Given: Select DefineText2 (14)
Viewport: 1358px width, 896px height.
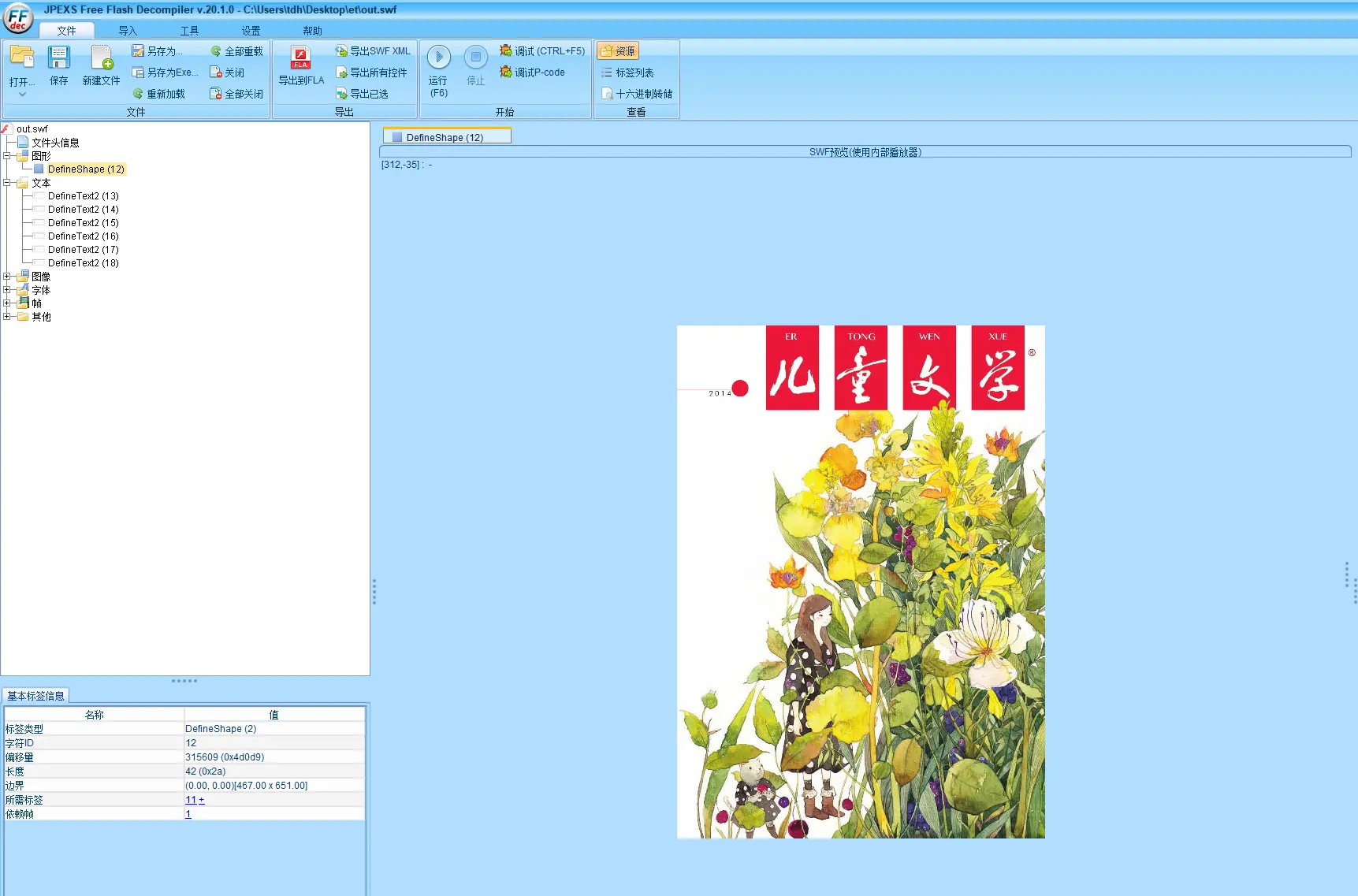Looking at the screenshot, I should point(83,210).
